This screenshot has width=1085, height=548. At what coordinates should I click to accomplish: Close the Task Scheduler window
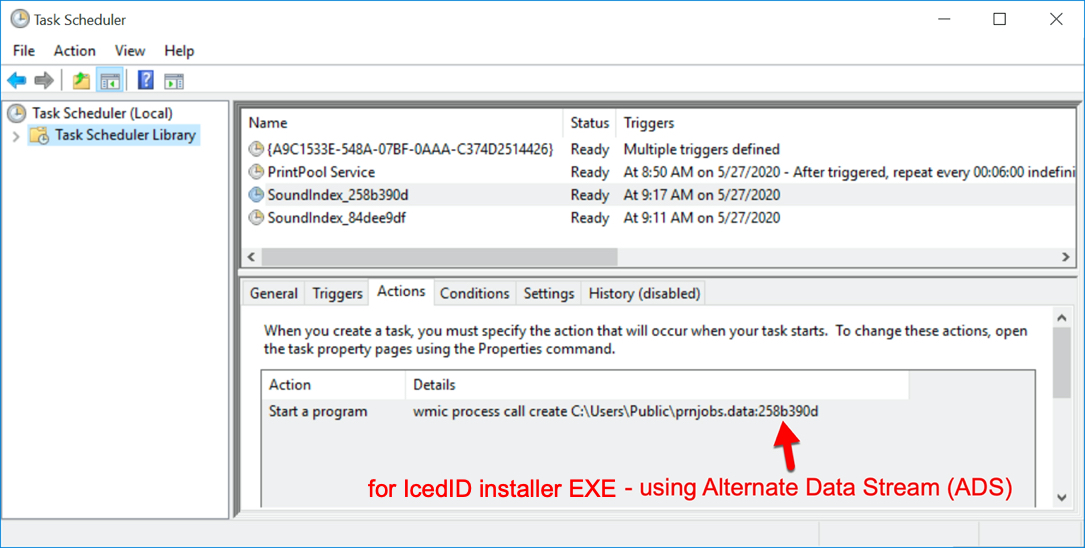click(x=1056, y=19)
